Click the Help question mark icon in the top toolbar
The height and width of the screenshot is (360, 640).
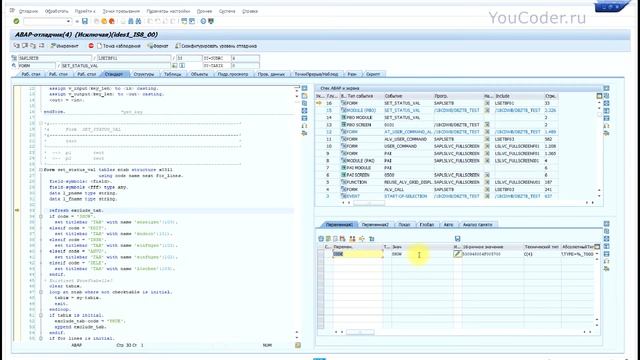203,21
